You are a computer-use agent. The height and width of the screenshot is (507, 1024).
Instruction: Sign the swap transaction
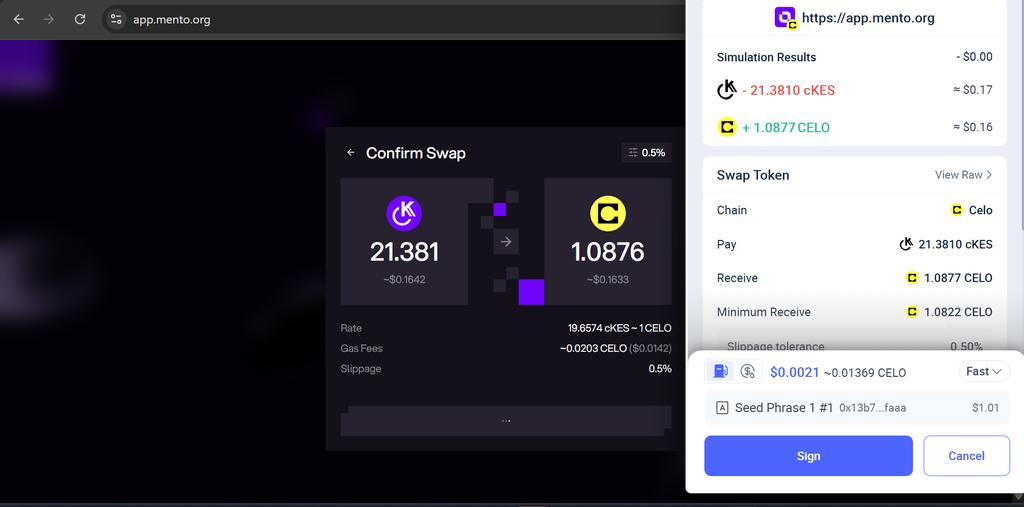click(x=808, y=456)
